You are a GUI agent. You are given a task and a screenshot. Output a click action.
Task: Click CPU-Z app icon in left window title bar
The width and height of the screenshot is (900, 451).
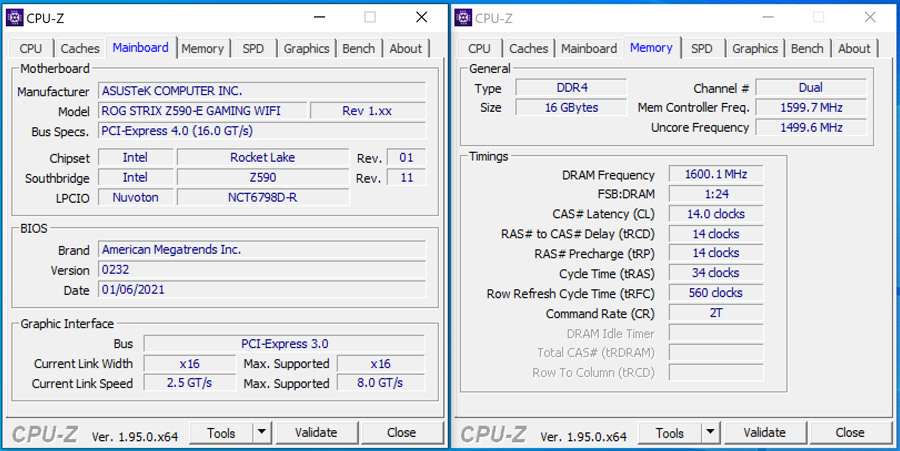coord(14,18)
